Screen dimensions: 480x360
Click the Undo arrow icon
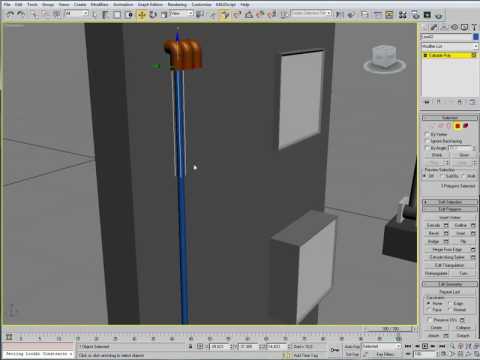point(10,14)
